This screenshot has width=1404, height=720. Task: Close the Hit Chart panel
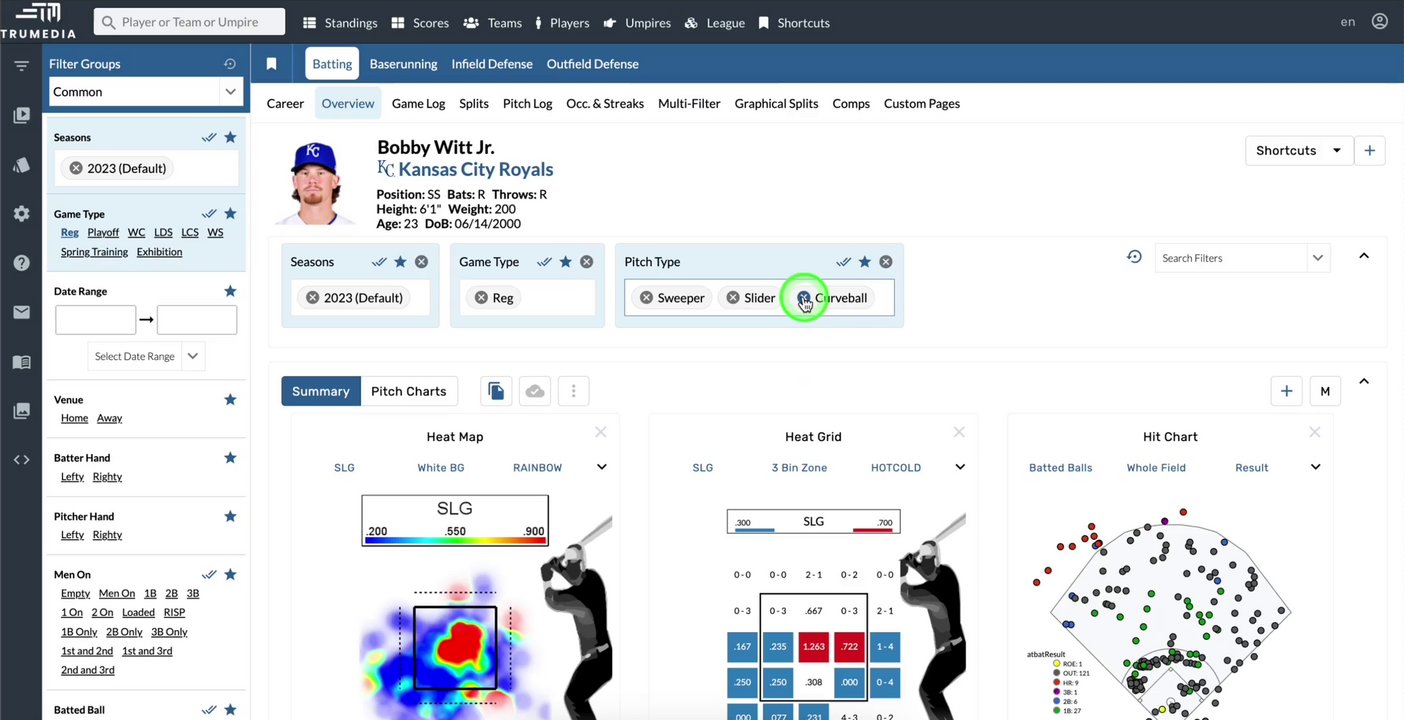[x=1315, y=432]
